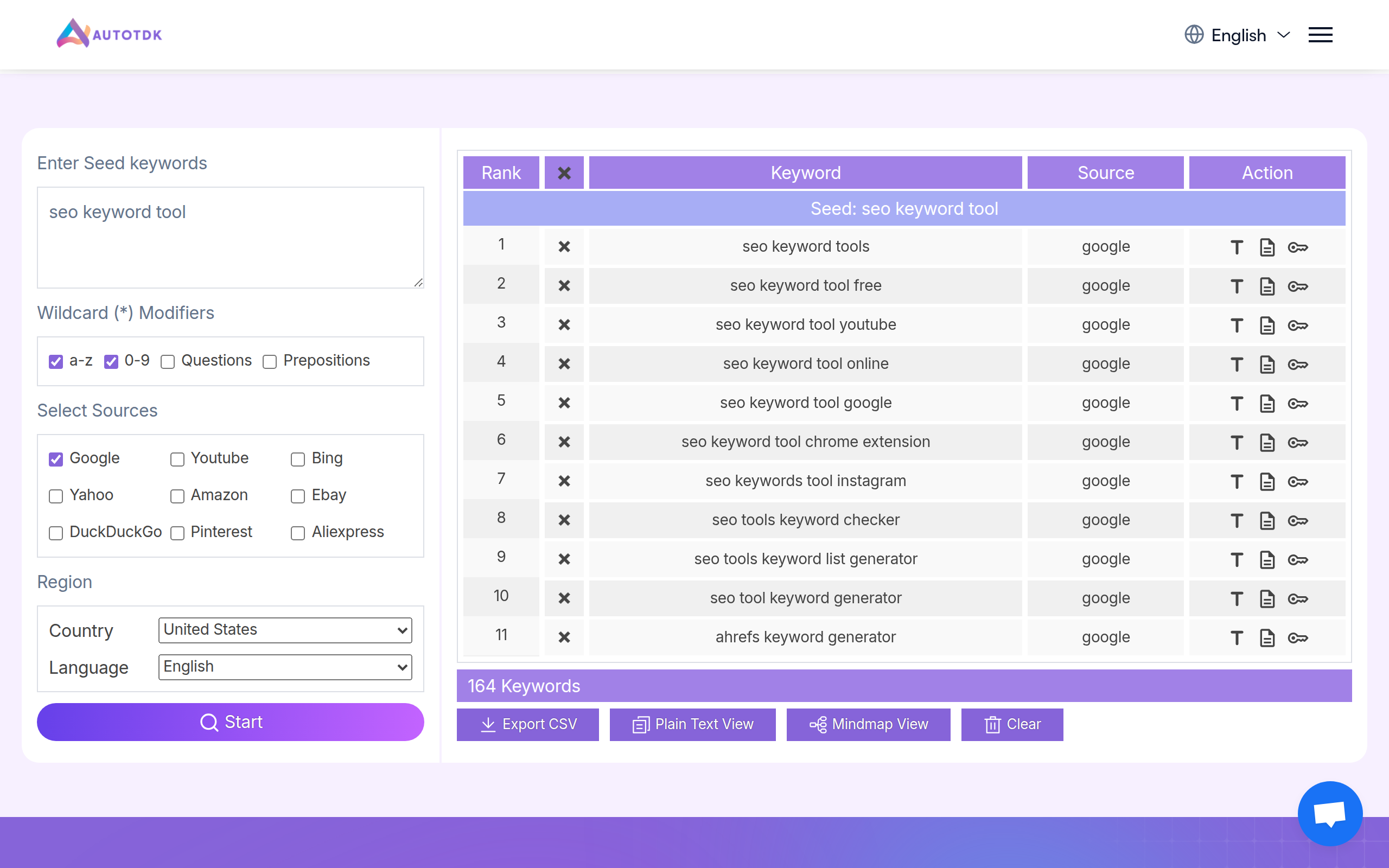Switch to Plain Text View
The width and height of the screenshot is (1389, 868).
[692, 724]
